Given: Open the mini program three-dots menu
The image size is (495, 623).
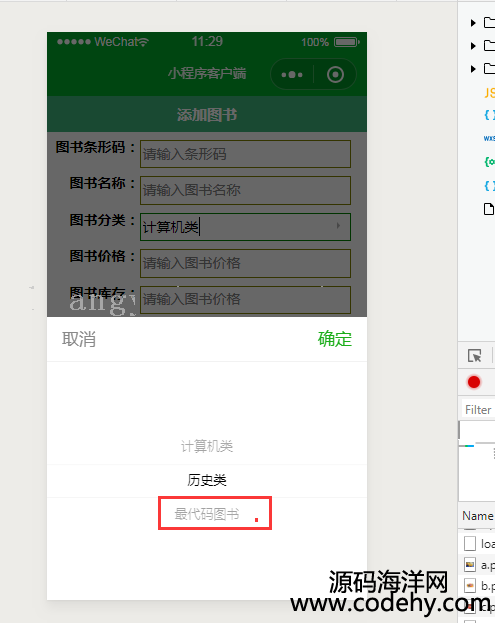Looking at the screenshot, I should pos(292,75).
